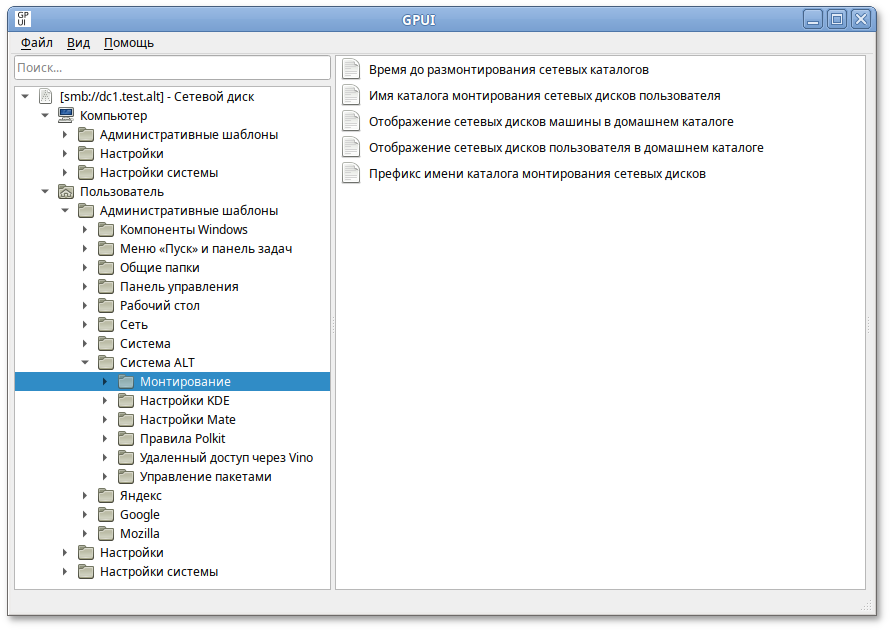
Task: Click the network disk icon at tree root
Action: tap(46, 97)
